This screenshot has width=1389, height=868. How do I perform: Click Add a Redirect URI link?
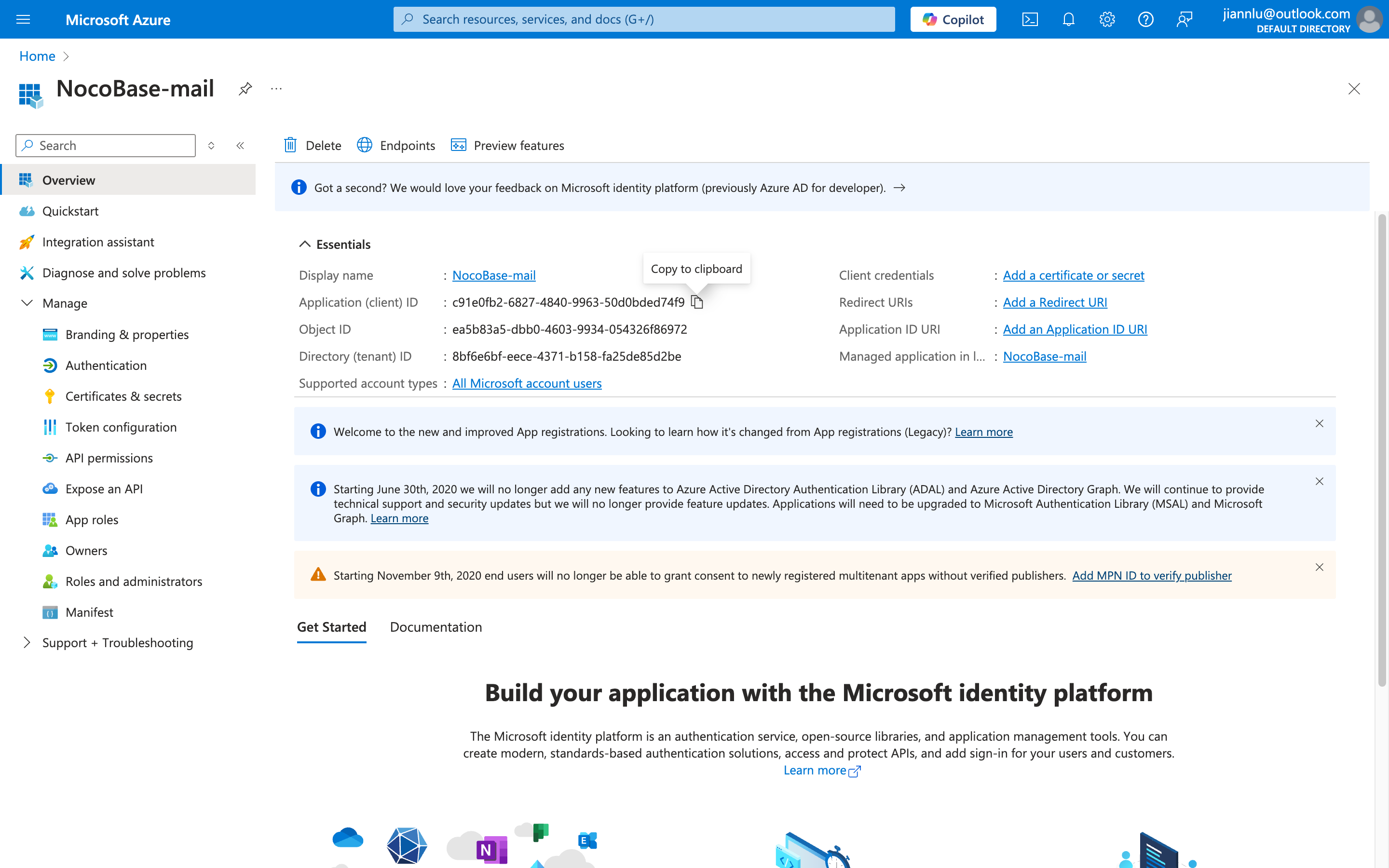click(x=1054, y=302)
